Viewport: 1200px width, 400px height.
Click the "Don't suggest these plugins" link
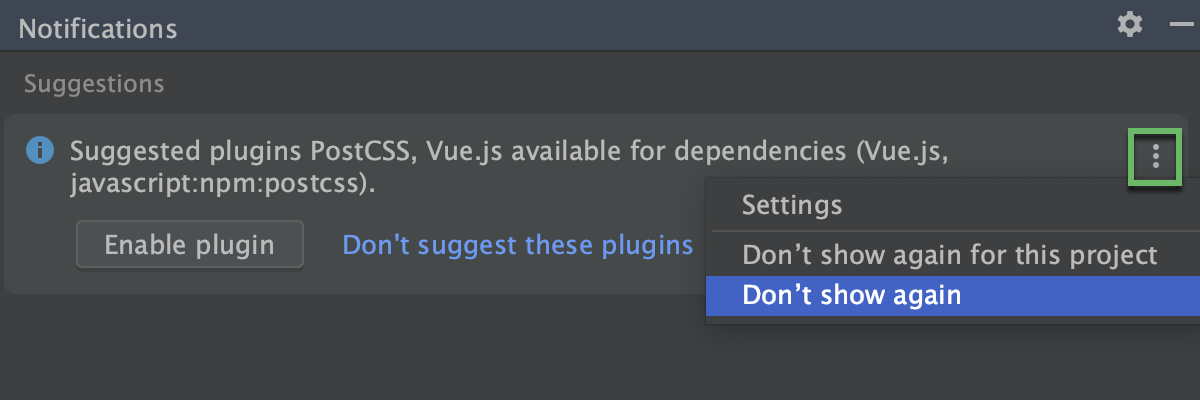[518, 245]
